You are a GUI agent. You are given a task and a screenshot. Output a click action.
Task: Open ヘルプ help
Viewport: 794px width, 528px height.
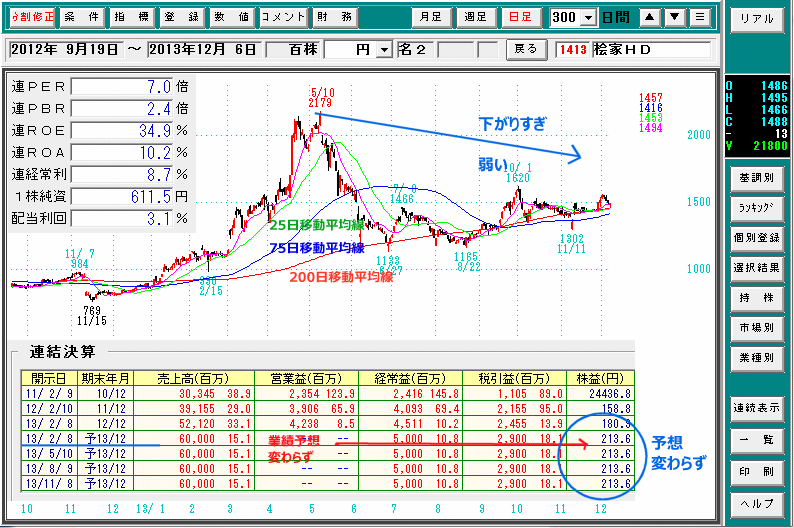click(x=757, y=504)
